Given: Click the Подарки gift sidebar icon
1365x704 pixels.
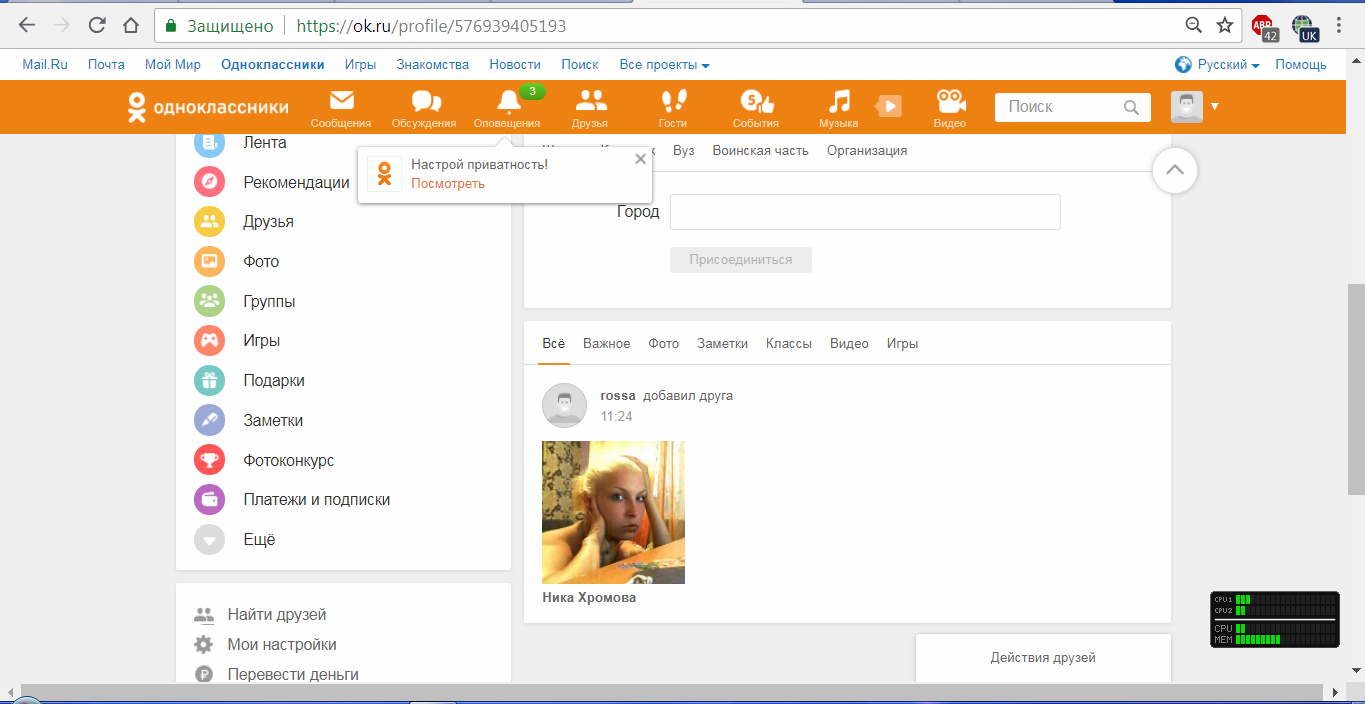Looking at the screenshot, I should tap(209, 380).
